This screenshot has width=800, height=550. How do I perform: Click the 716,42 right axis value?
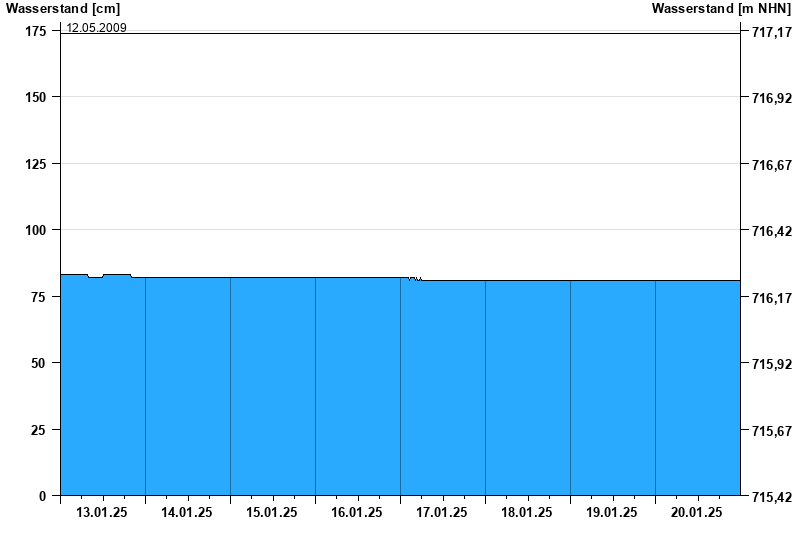(771, 231)
